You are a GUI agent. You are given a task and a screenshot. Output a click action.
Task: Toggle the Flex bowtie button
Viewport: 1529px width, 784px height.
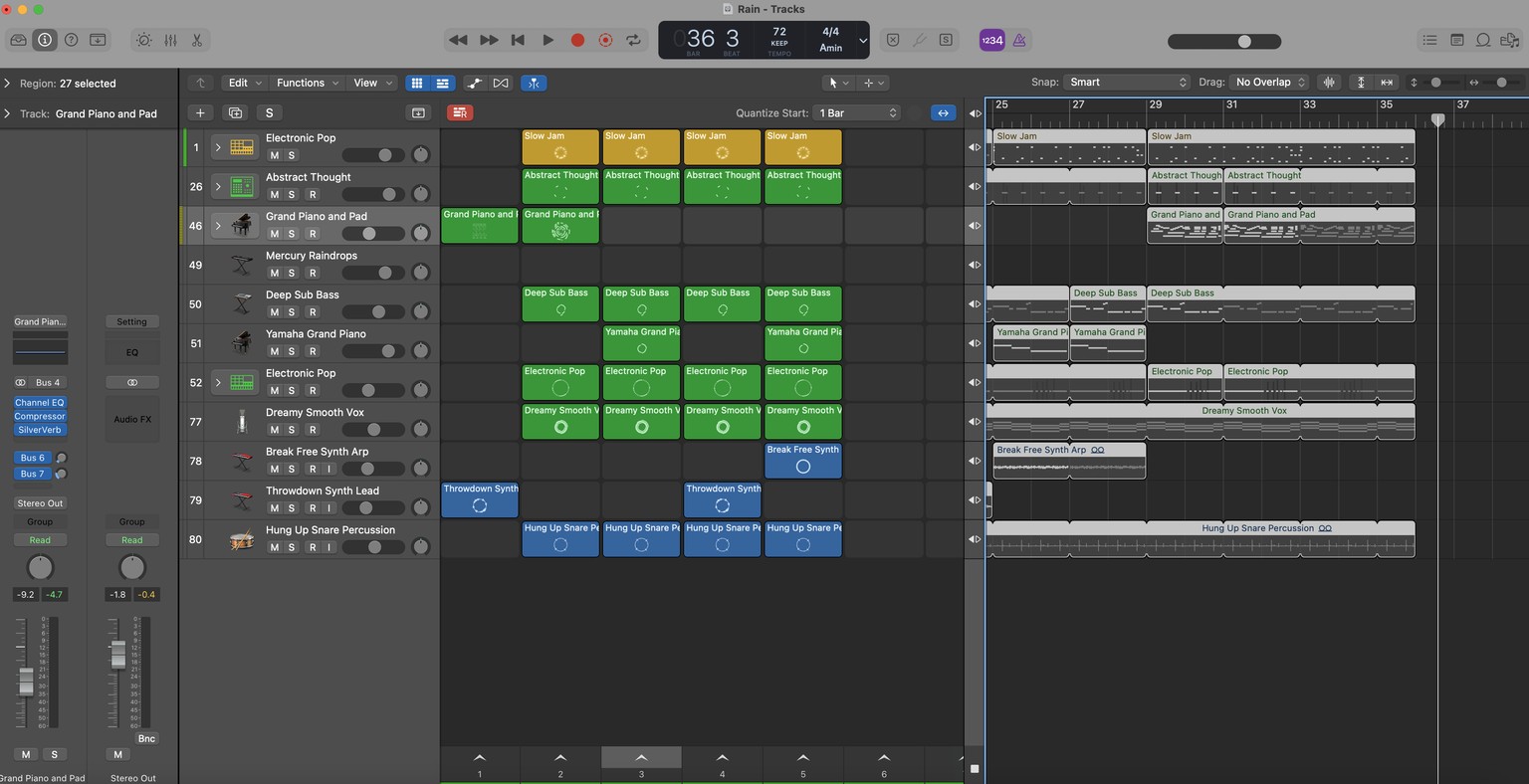501,83
